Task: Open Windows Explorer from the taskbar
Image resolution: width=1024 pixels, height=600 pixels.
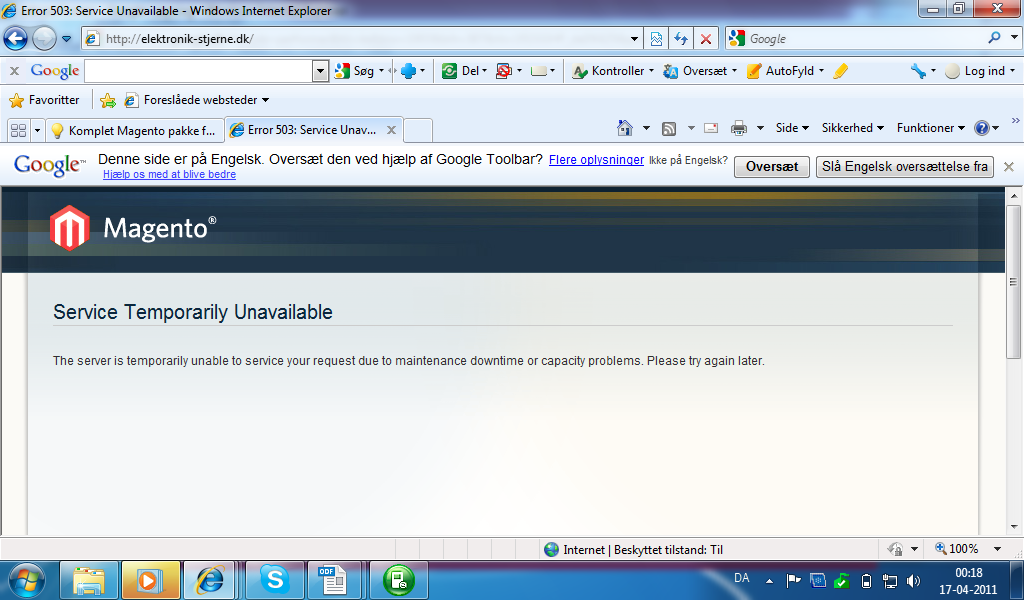Action: click(x=89, y=580)
